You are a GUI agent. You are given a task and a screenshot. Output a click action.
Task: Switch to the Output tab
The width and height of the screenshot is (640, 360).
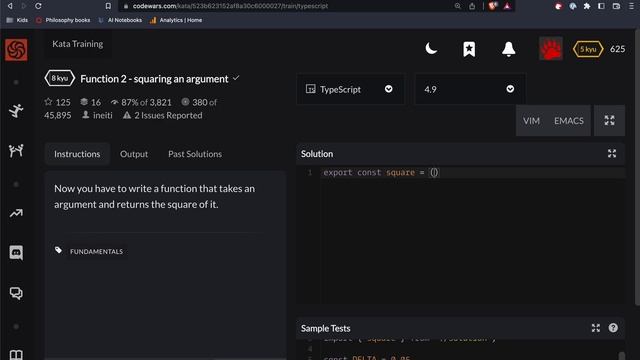(134, 154)
